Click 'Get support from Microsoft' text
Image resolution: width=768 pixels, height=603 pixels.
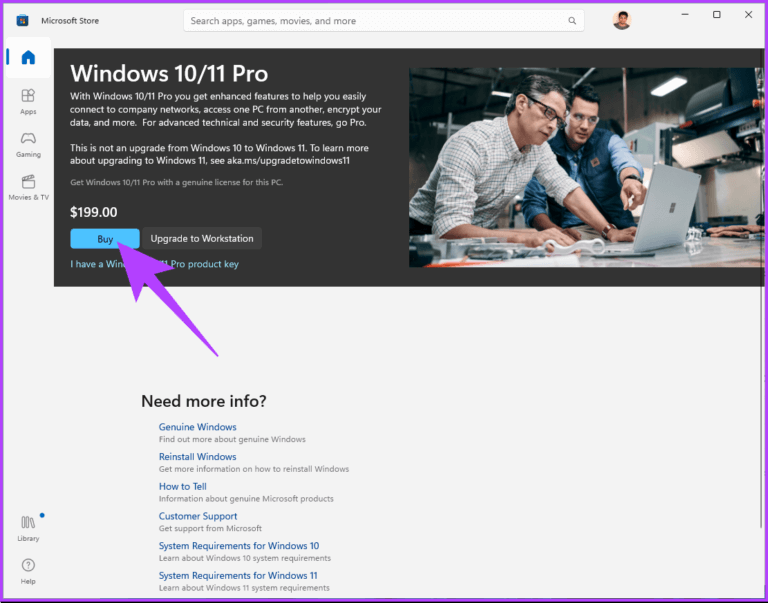[x=210, y=529]
